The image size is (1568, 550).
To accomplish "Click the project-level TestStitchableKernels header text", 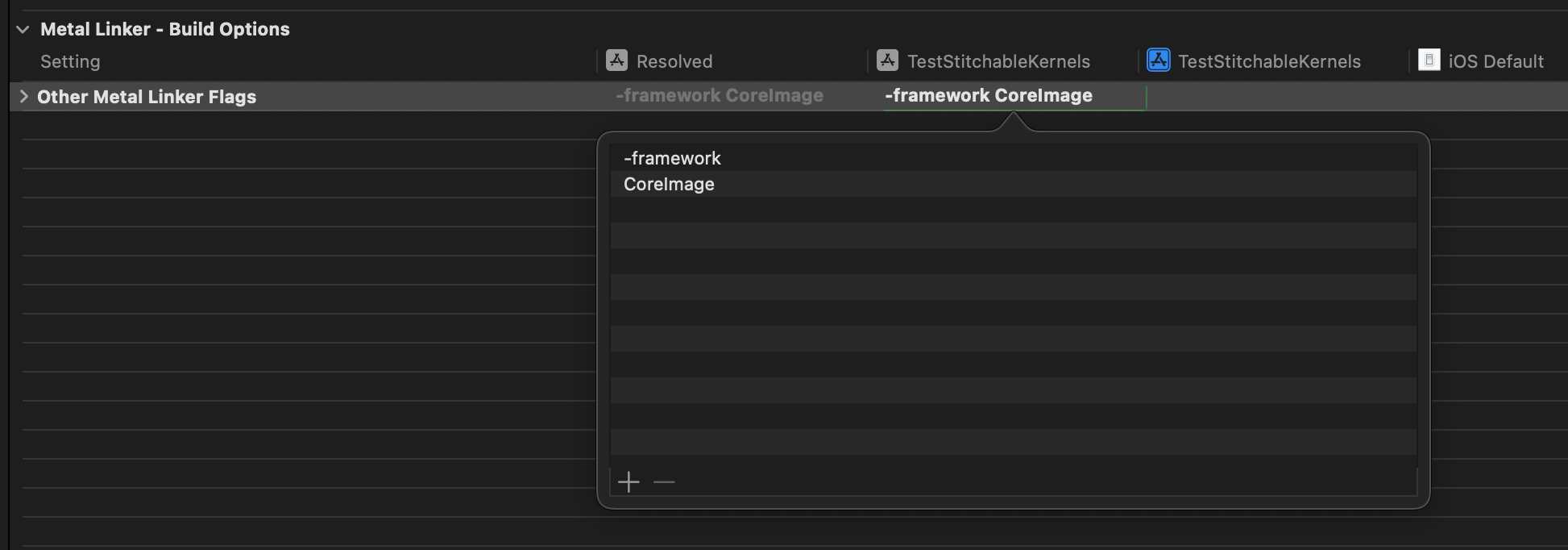I will [x=998, y=61].
